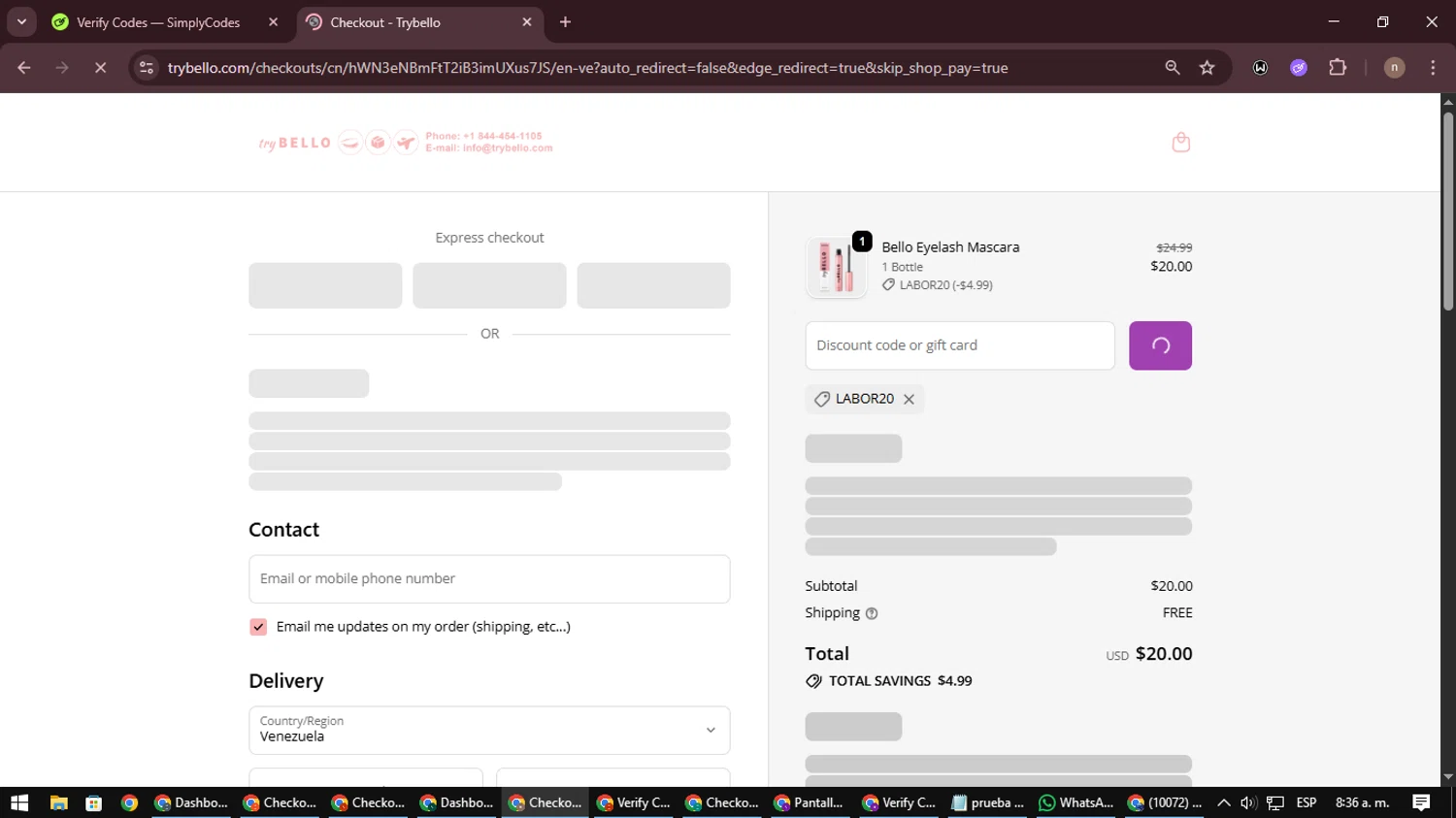Click the pinned Chrome icon on taskbar
Screen dimensions: 1456x818
[x=129, y=802]
